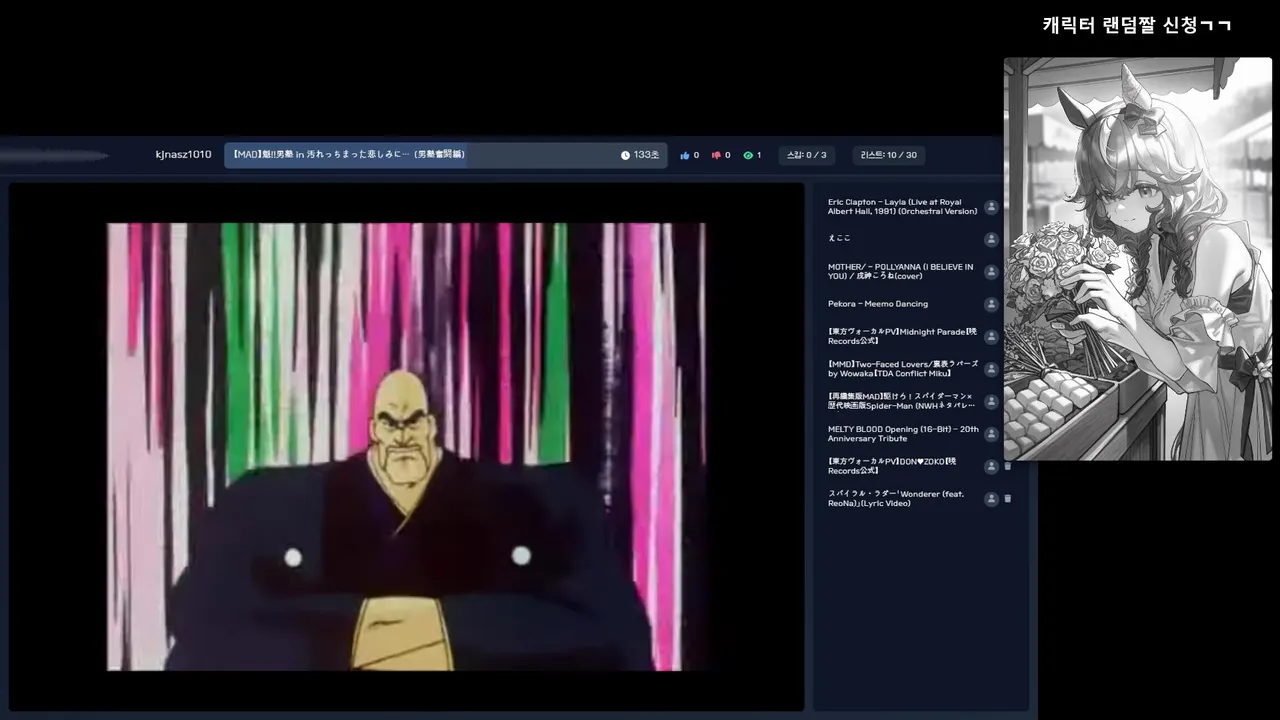Click the 133초 remaining time label
Screen dimensions: 1280x720
pyautogui.click(x=646, y=155)
